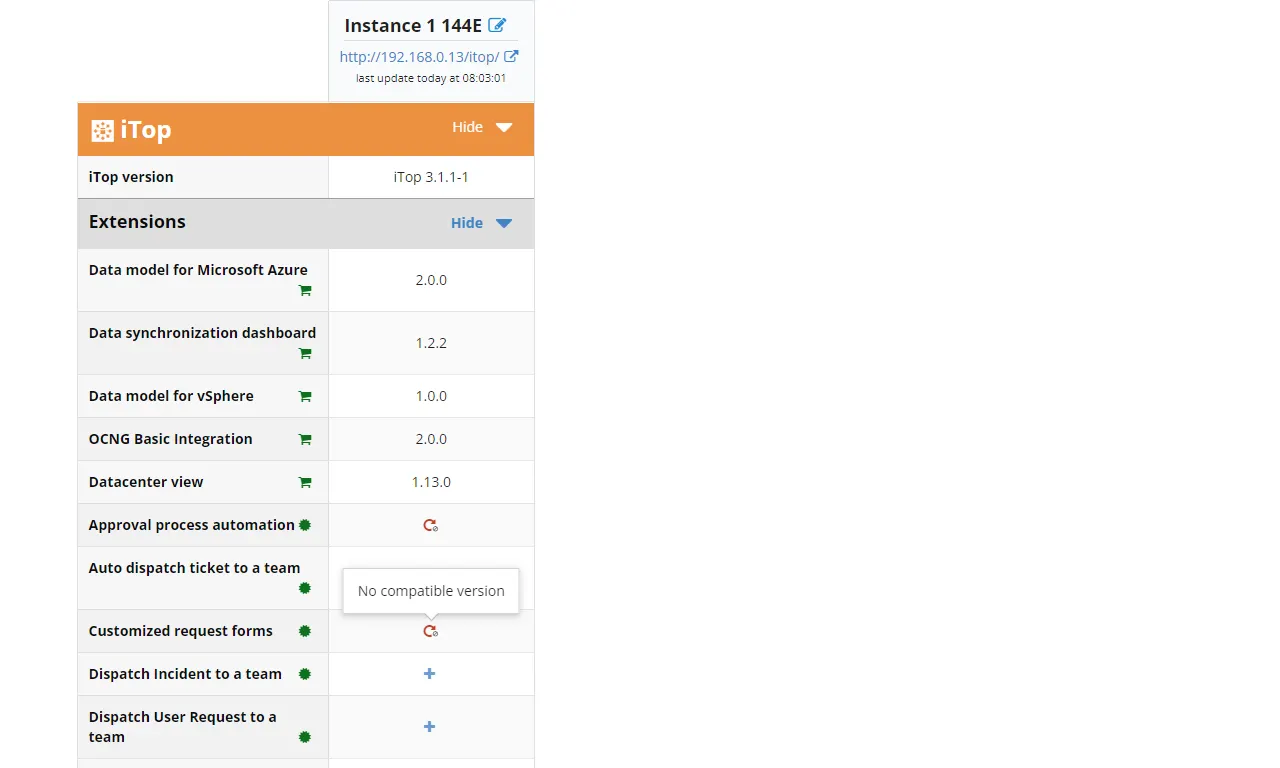Click the version 1.13.0 cell
This screenshot has width=1280, height=768.
[431, 482]
